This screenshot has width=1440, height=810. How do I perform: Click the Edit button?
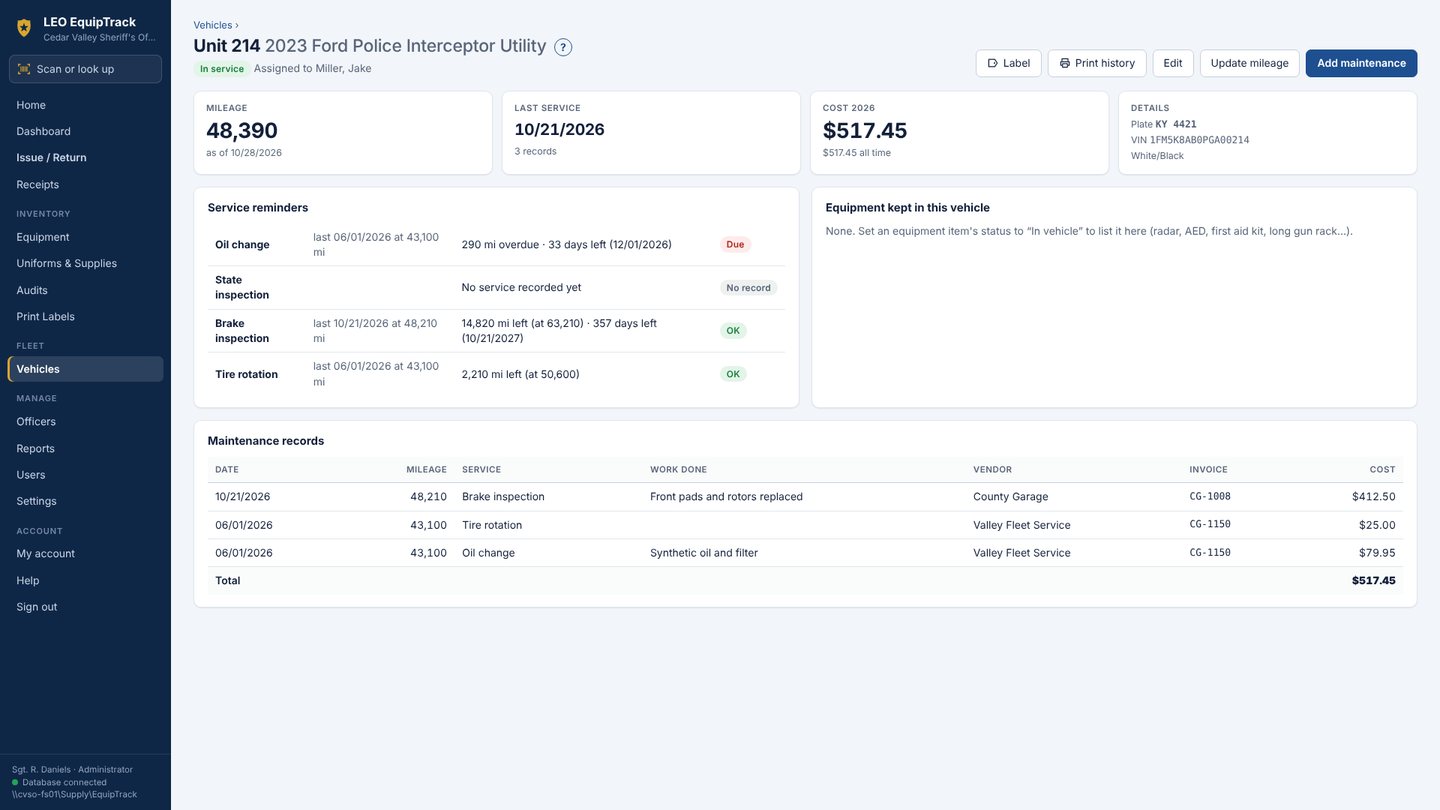coord(1173,63)
